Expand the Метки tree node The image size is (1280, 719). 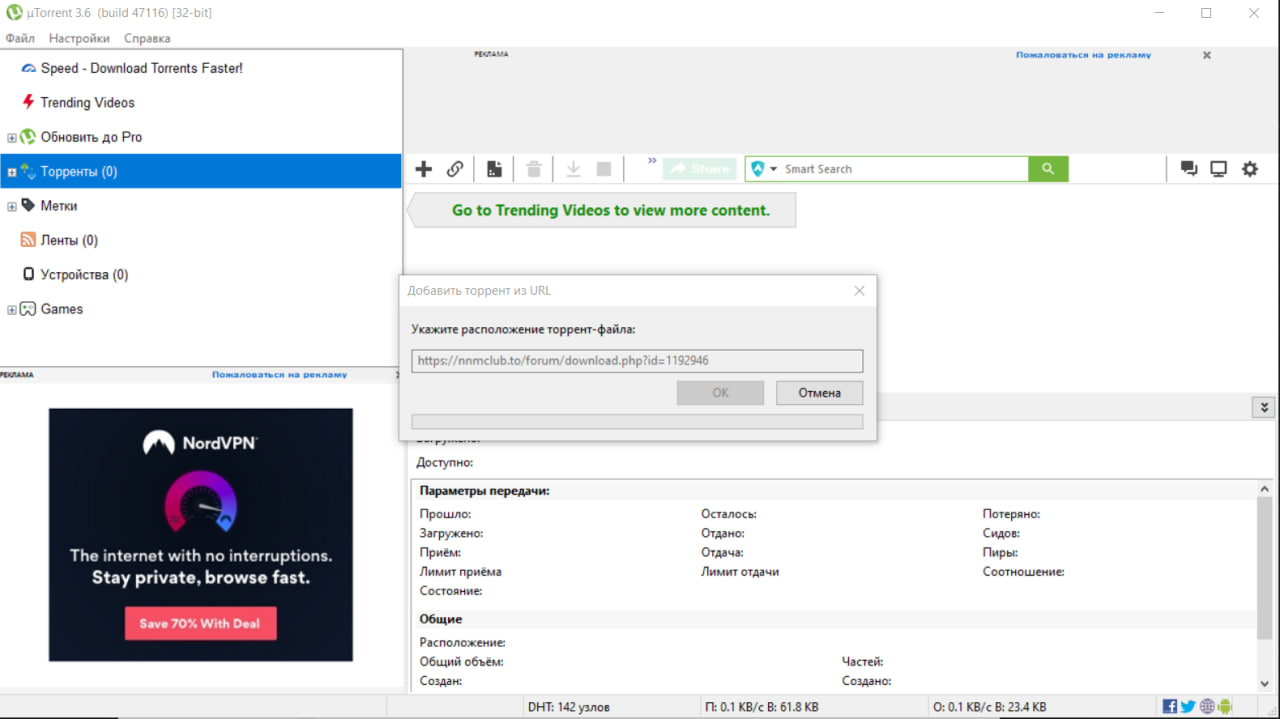click(x=12, y=207)
